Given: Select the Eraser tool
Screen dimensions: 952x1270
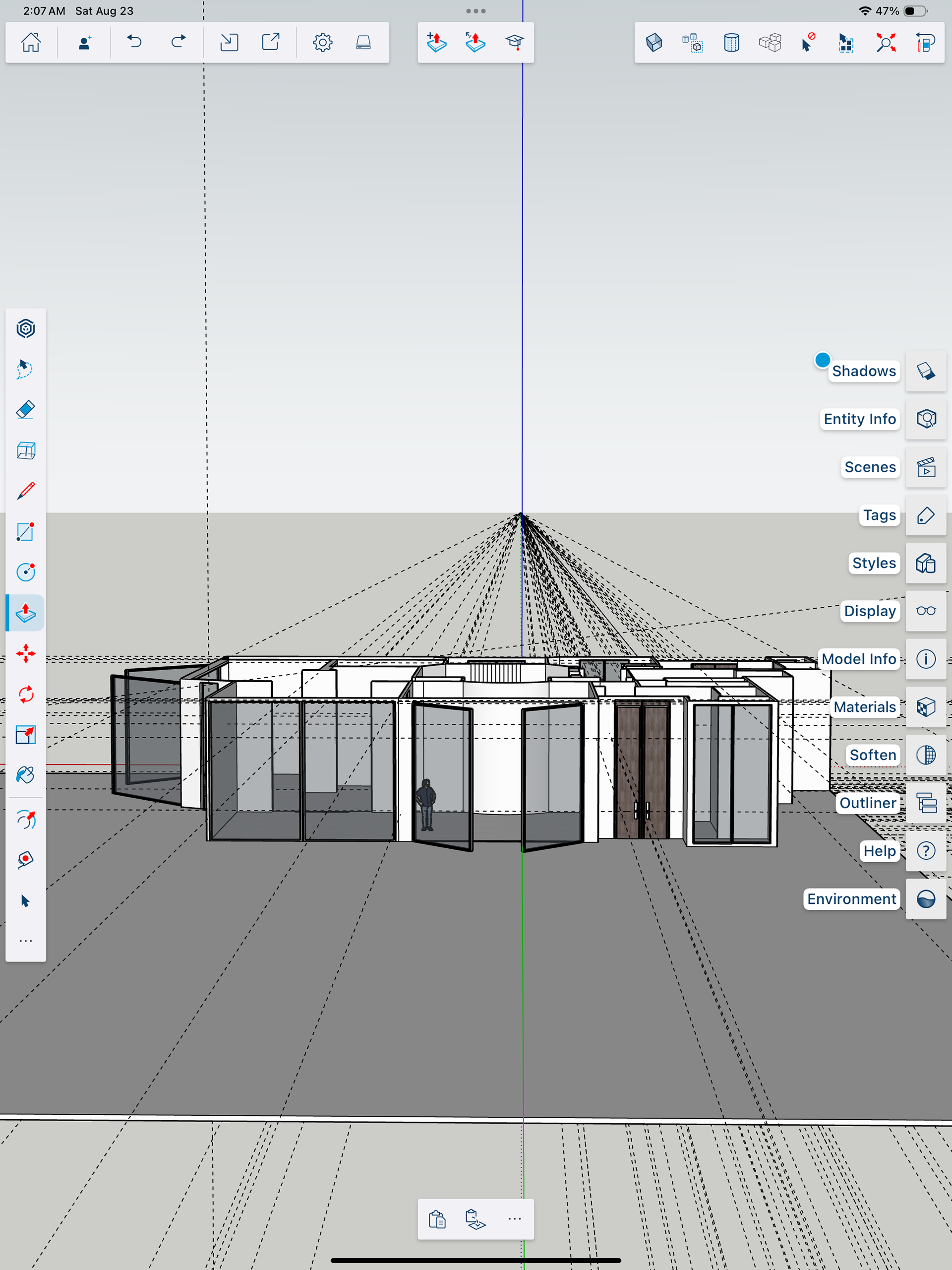Looking at the screenshot, I should tap(26, 410).
